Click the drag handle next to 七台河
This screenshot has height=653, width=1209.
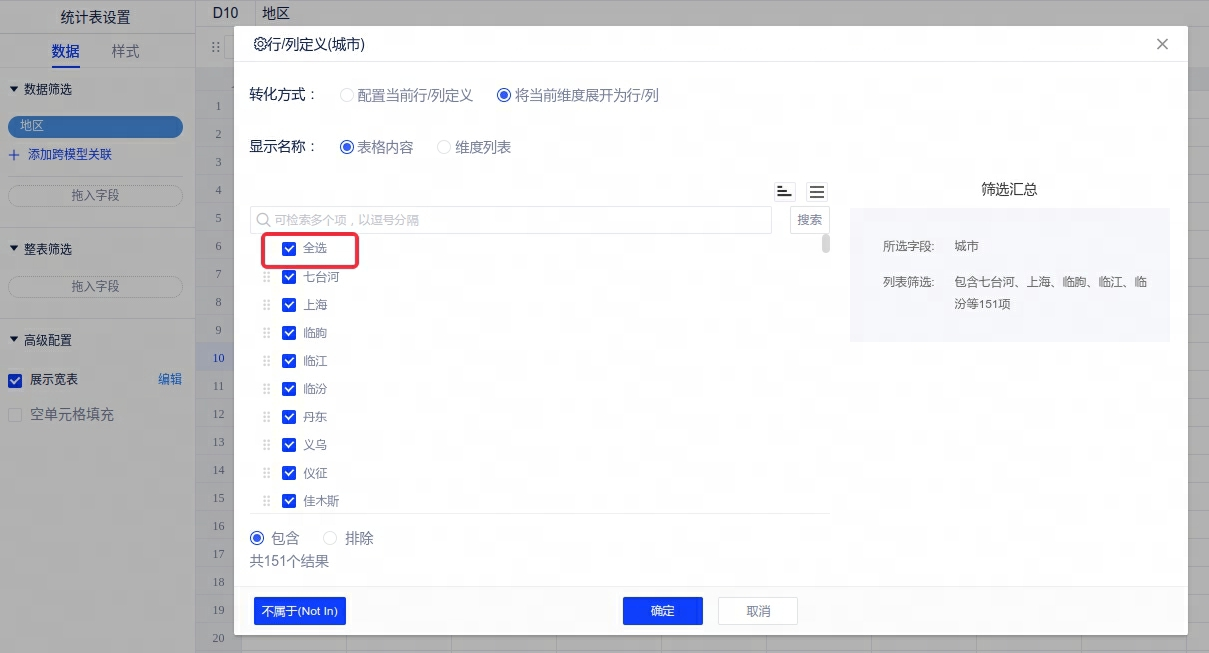[267, 277]
